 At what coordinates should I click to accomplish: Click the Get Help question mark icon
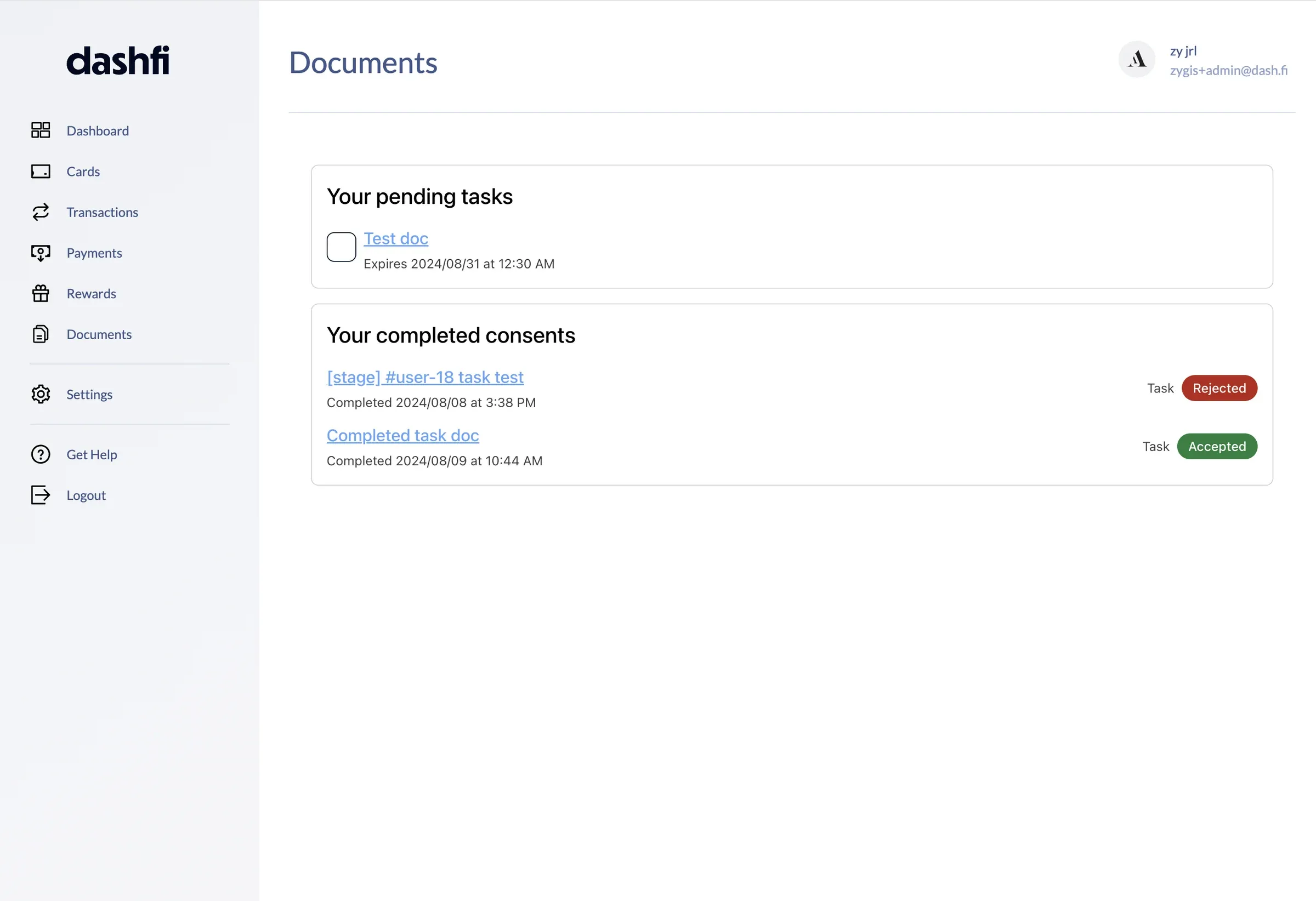click(40, 454)
